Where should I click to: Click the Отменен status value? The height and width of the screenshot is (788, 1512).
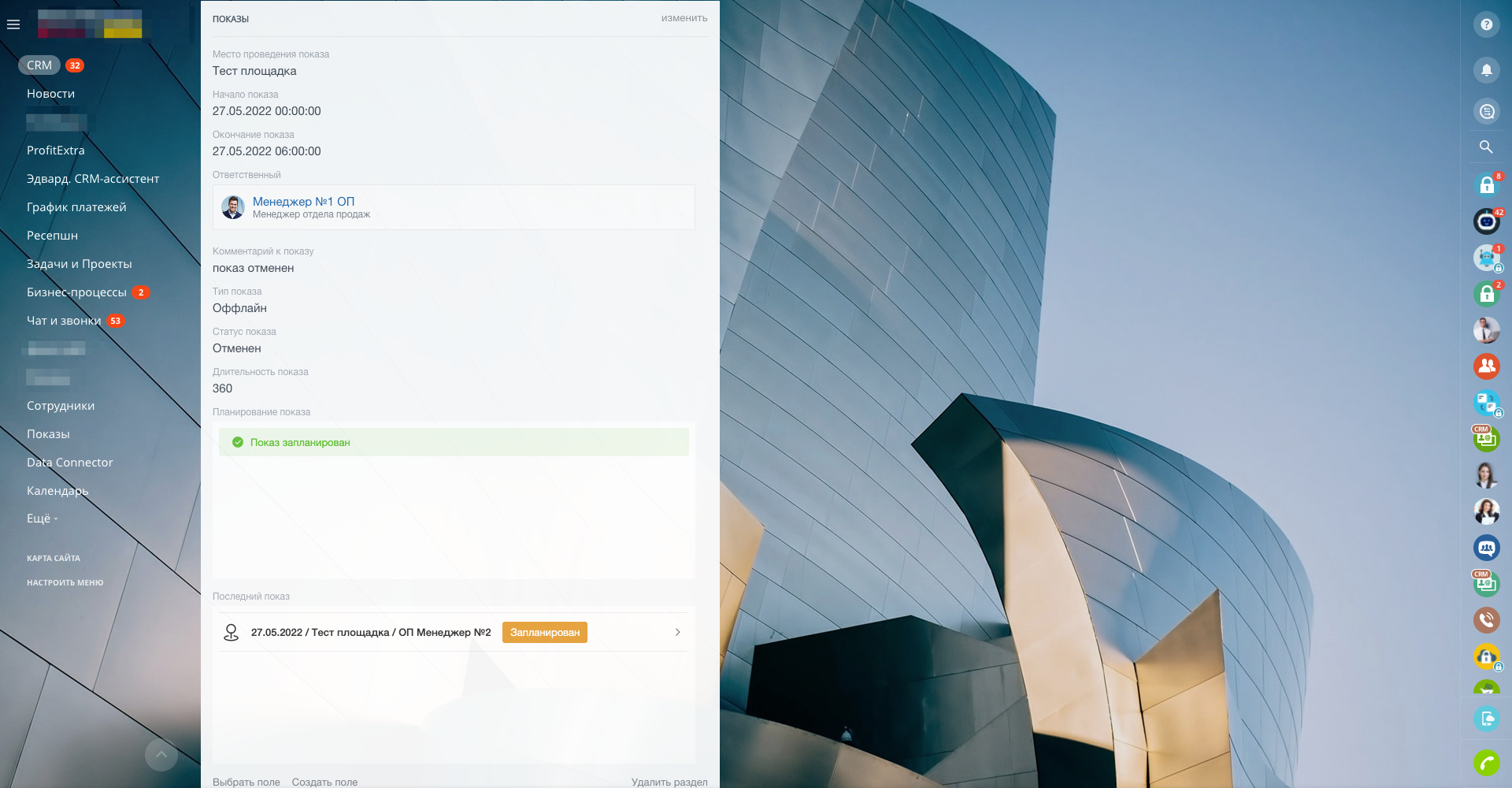pyautogui.click(x=237, y=348)
